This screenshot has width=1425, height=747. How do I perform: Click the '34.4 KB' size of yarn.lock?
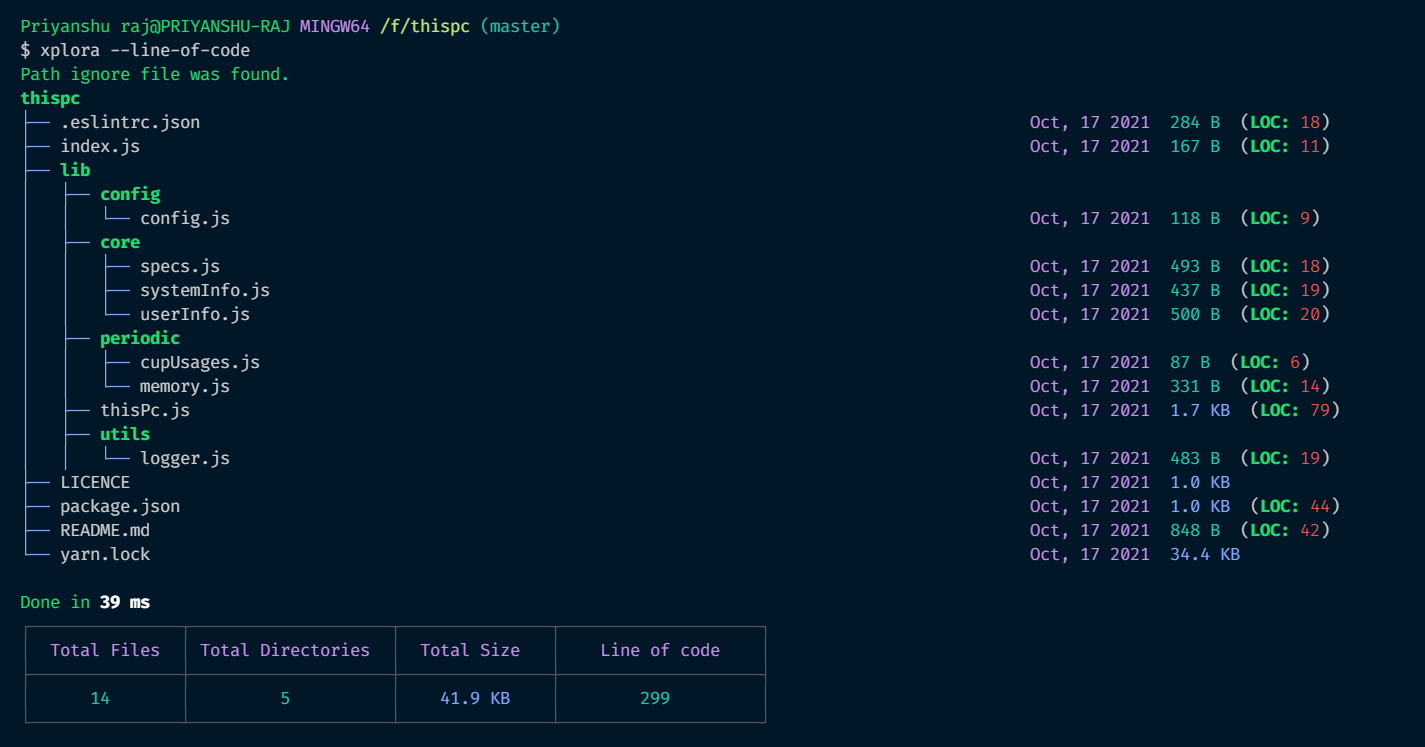pyautogui.click(x=1205, y=554)
